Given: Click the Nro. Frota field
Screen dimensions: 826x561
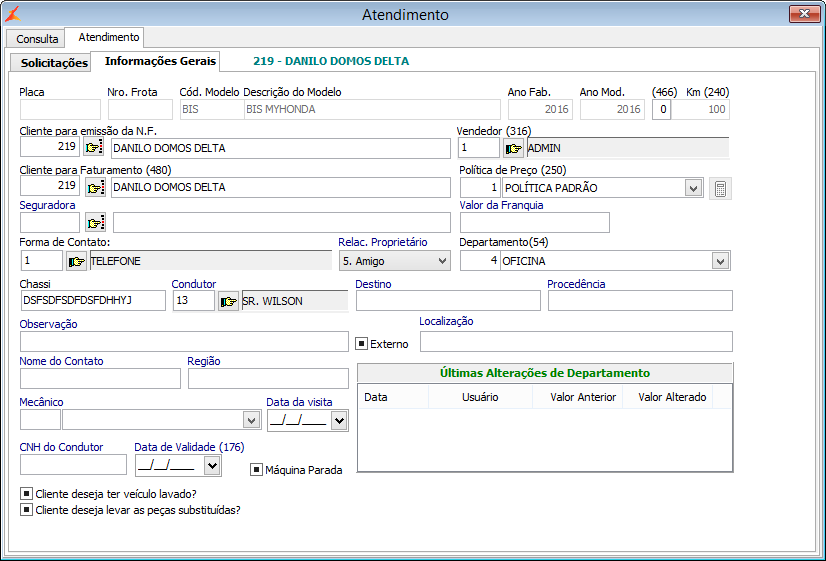Looking at the screenshot, I should pos(140,110).
